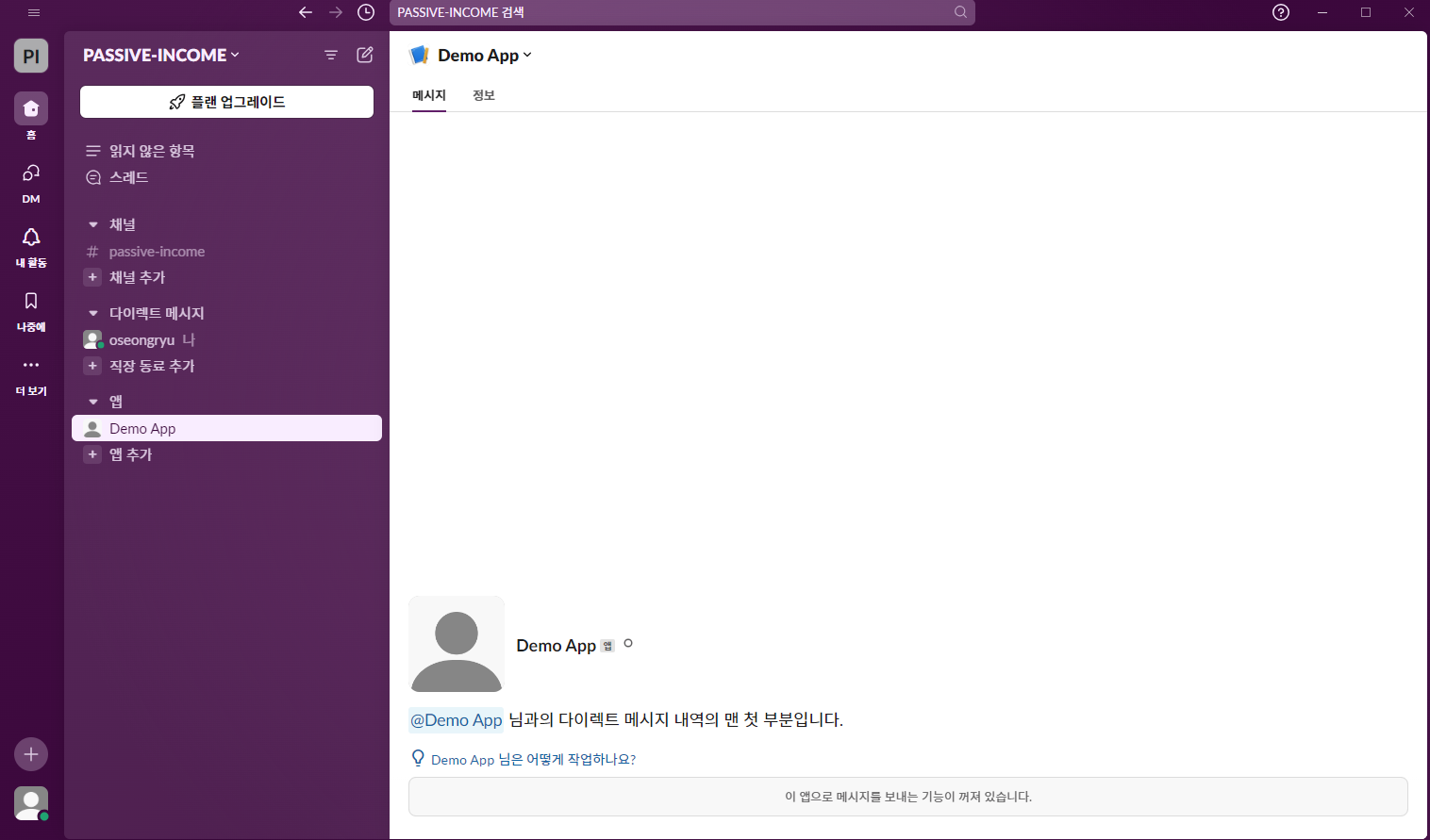Collapse the 앱 section
Screen dimensions: 1430x840
pyautogui.click(x=93, y=402)
